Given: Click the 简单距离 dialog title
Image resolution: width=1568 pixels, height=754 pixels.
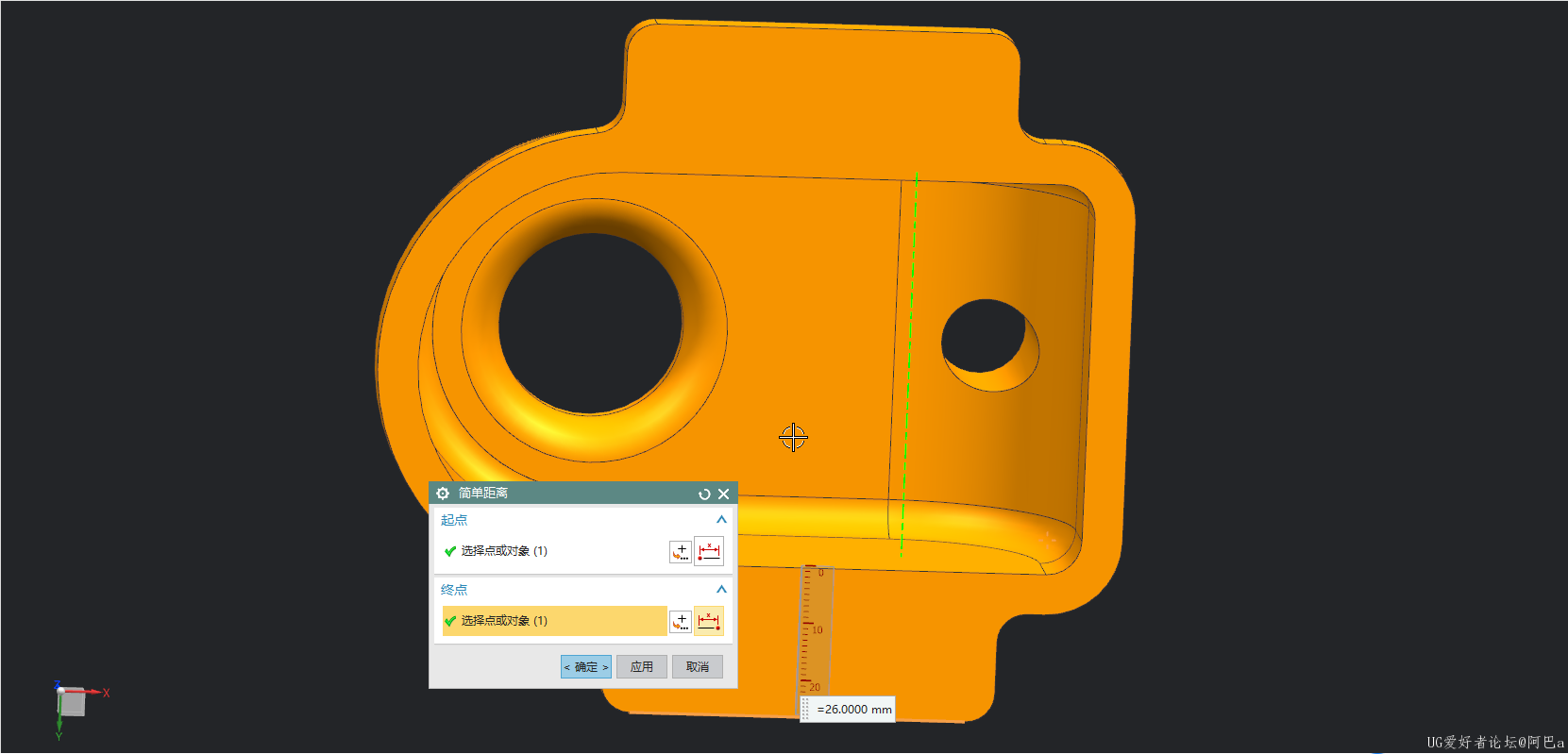Looking at the screenshot, I should [483, 494].
